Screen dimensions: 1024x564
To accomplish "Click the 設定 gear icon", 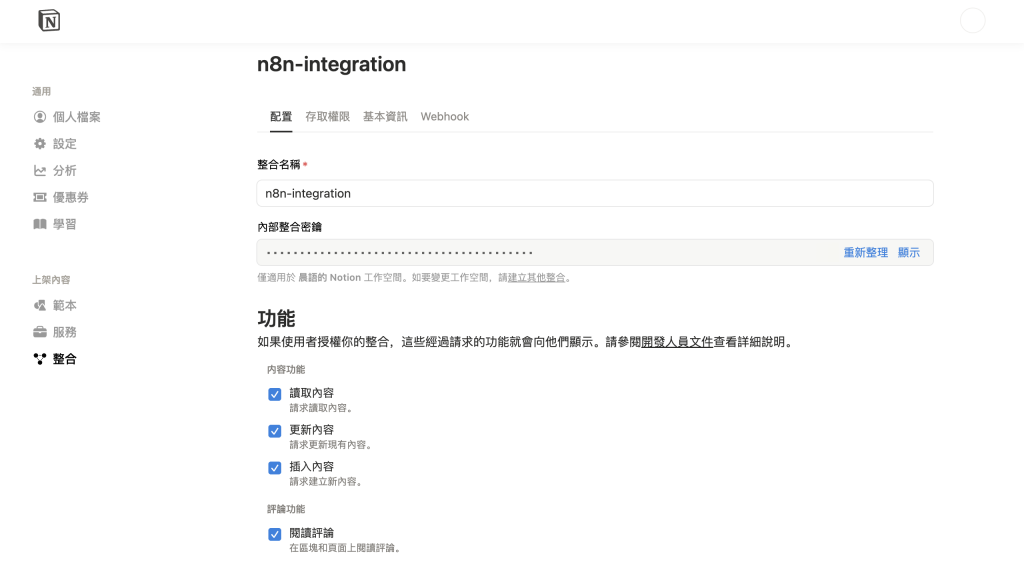I will [x=40, y=144].
